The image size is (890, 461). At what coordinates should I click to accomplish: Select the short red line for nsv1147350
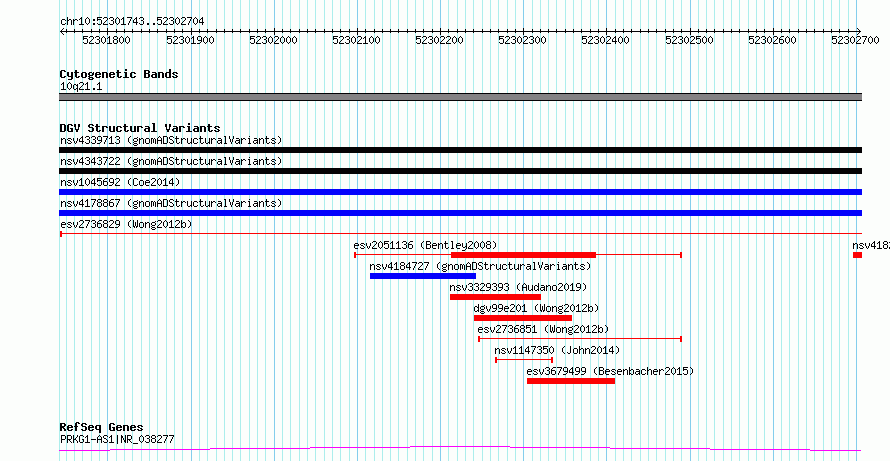(524, 360)
